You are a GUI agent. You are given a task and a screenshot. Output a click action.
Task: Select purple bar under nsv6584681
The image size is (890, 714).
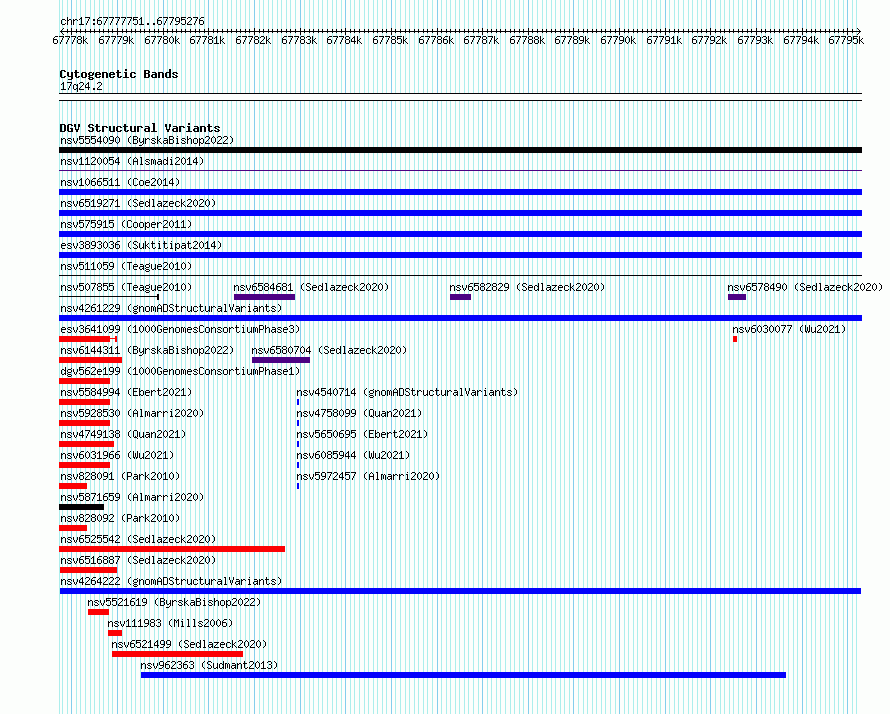[265, 297]
